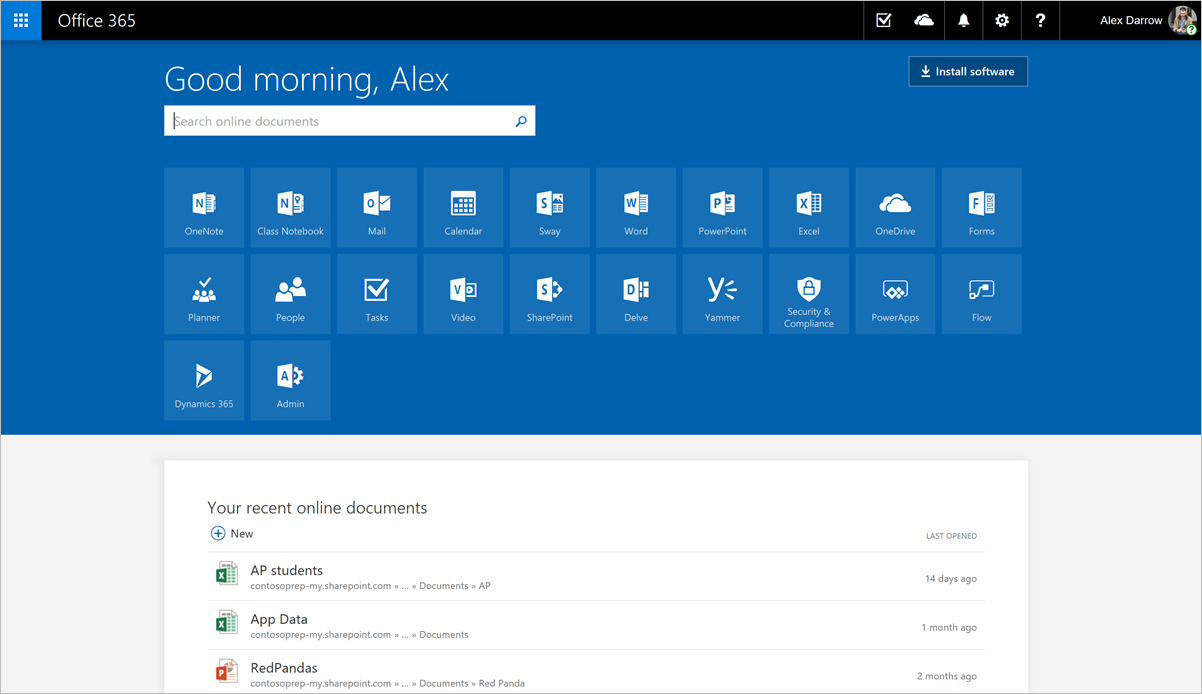Open the Admin center tile

pyautogui.click(x=290, y=380)
